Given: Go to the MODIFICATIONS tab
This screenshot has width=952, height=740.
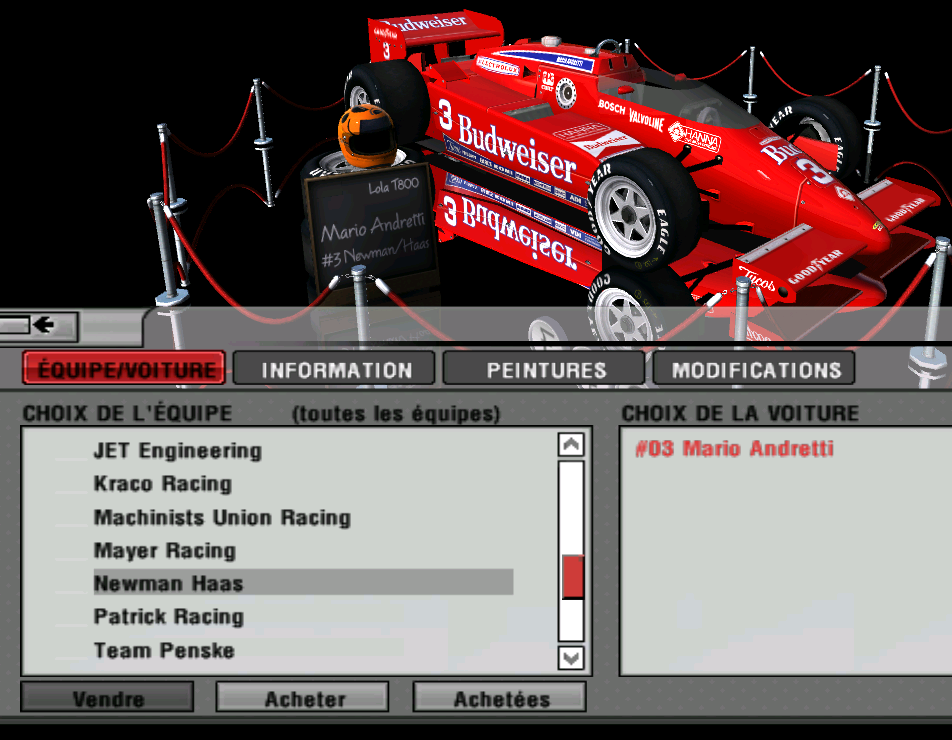Looking at the screenshot, I should tap(754, 368).
